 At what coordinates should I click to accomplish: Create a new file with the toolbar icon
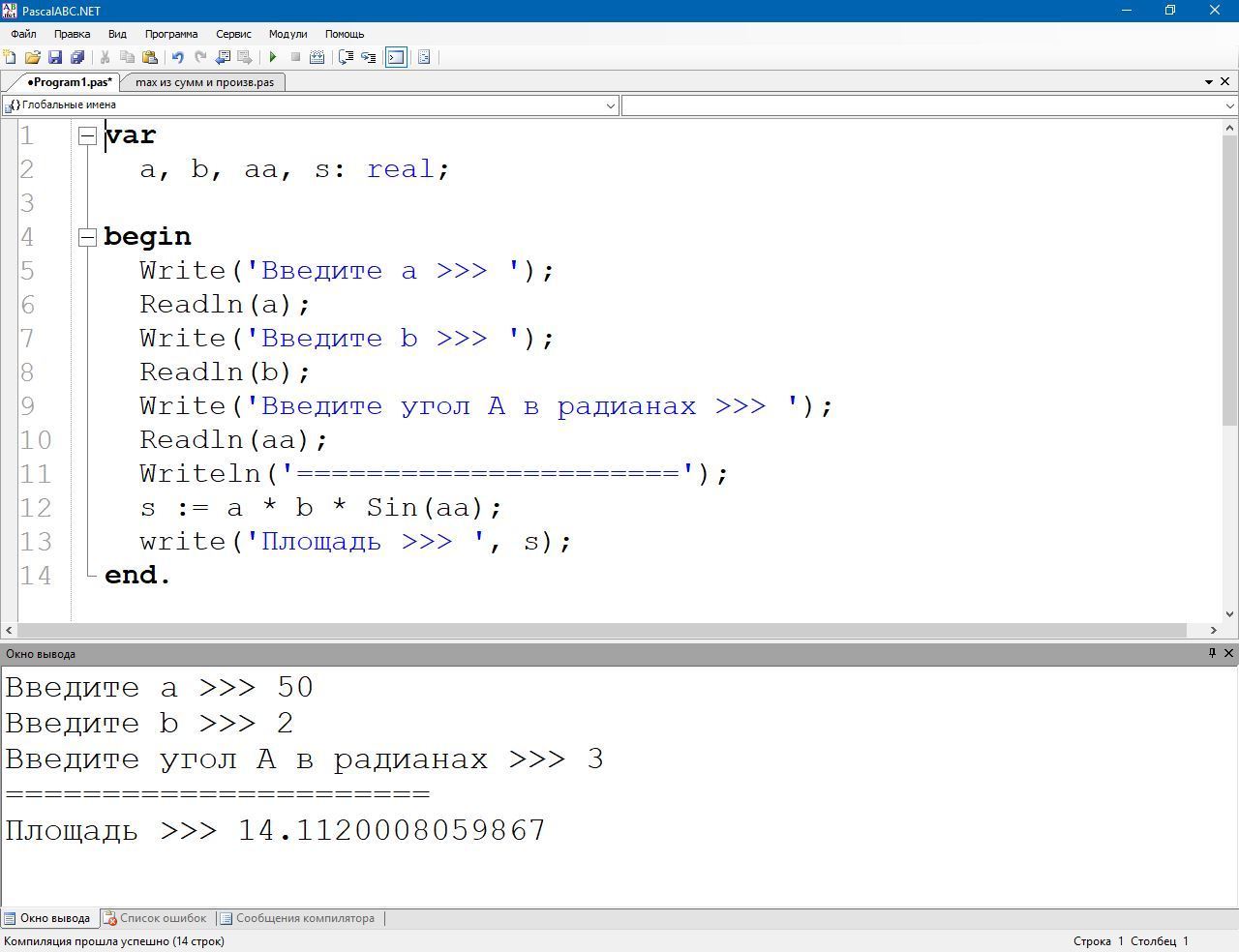(x=10, y=57)
